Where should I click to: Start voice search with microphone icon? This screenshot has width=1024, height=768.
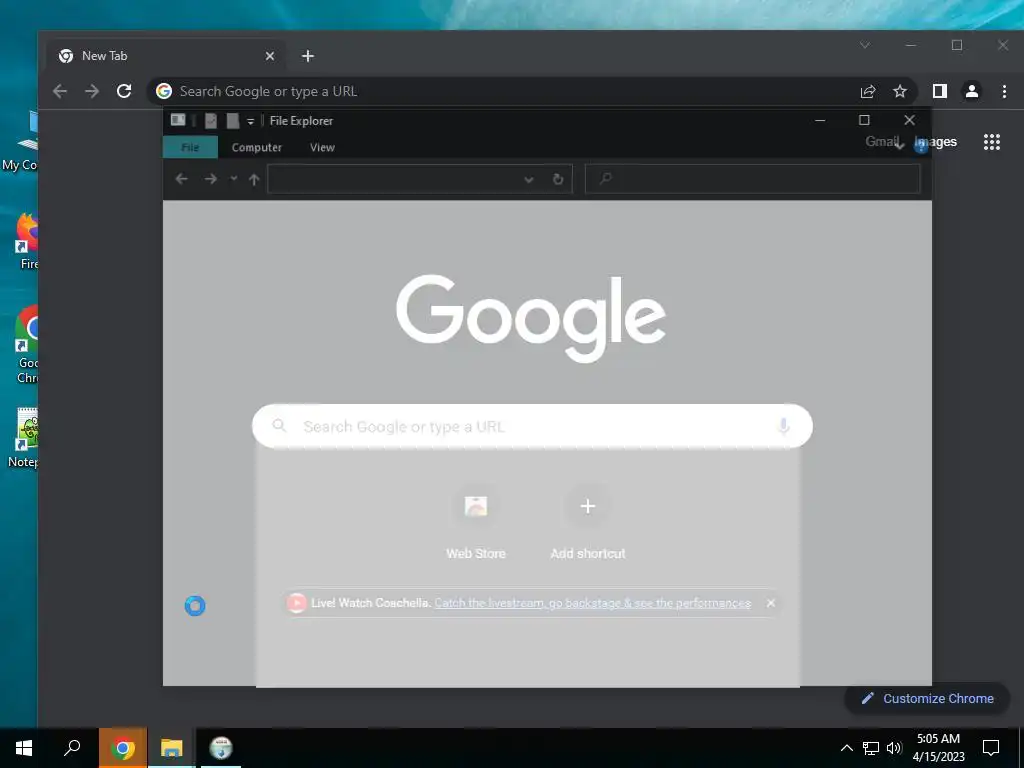click(x=784, y=426)
